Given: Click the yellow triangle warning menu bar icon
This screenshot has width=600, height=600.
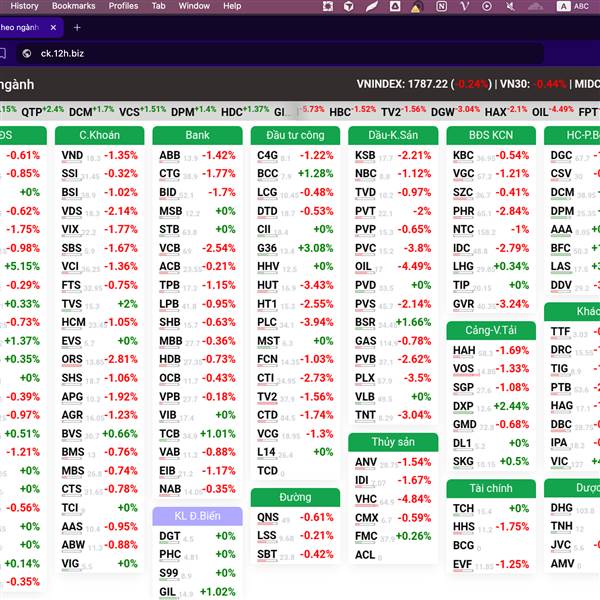Looking at the screenshot, I should click(x=416, y=7).
